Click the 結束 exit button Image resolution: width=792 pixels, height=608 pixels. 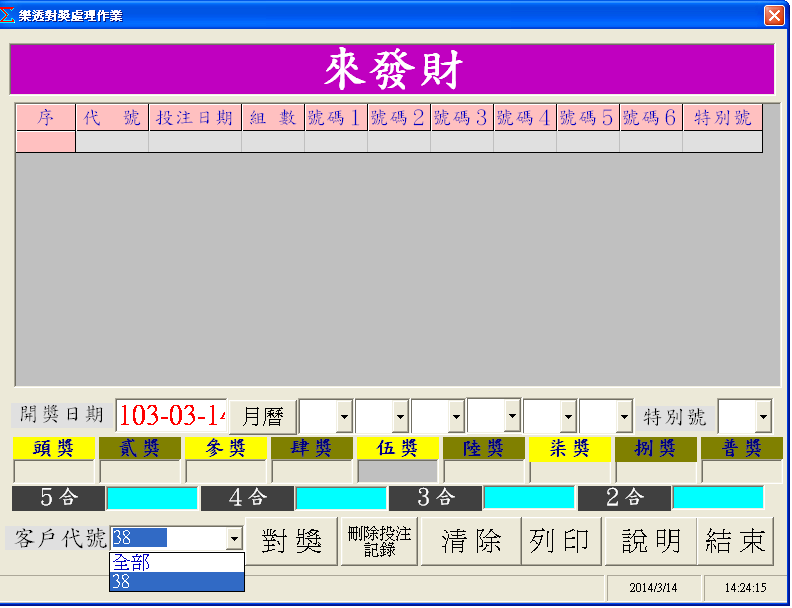[x=735, y=541]
